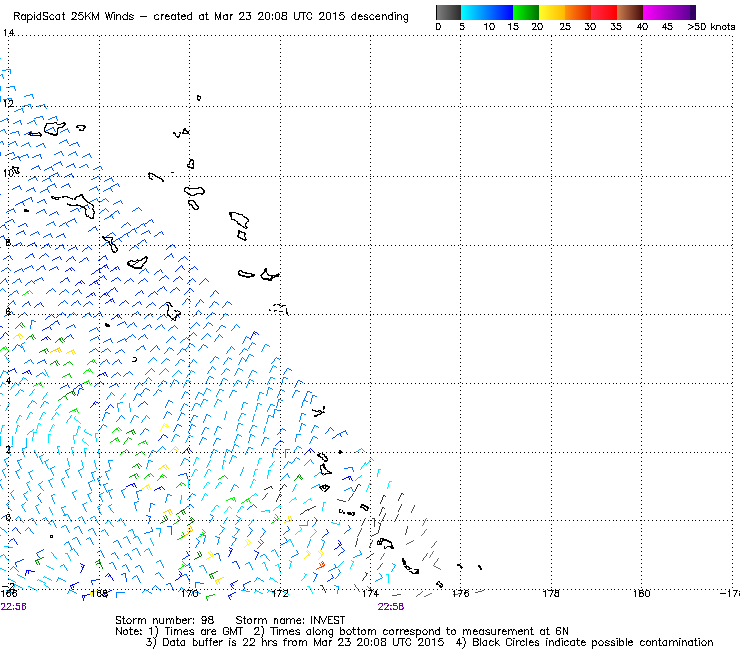Click the latitude axis label '14'
This screenshot has width=740, height=650.
(x=8, y=33)
